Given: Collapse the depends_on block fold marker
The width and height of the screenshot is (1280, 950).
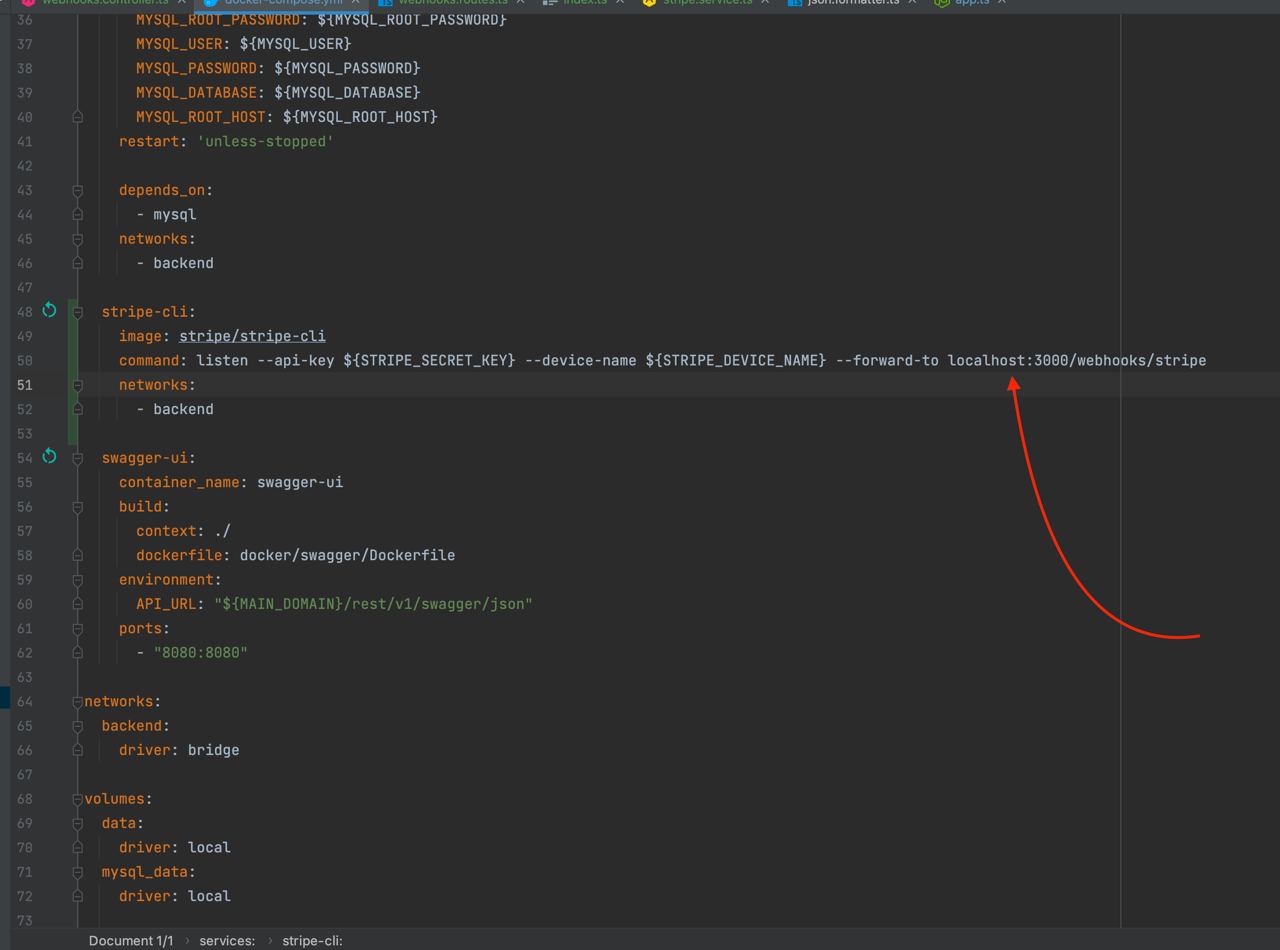Looking at the screenshot, I should tap(77, 190).
